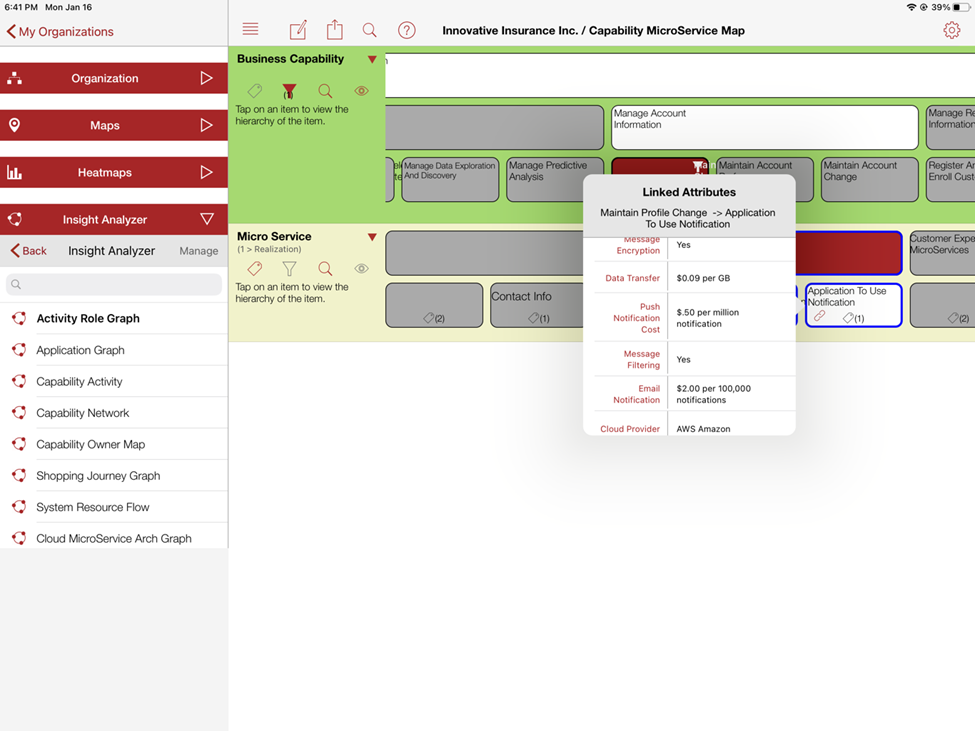Tap the Wi-Fi status icon
The image size is (975, 731).
coord(912,7)
